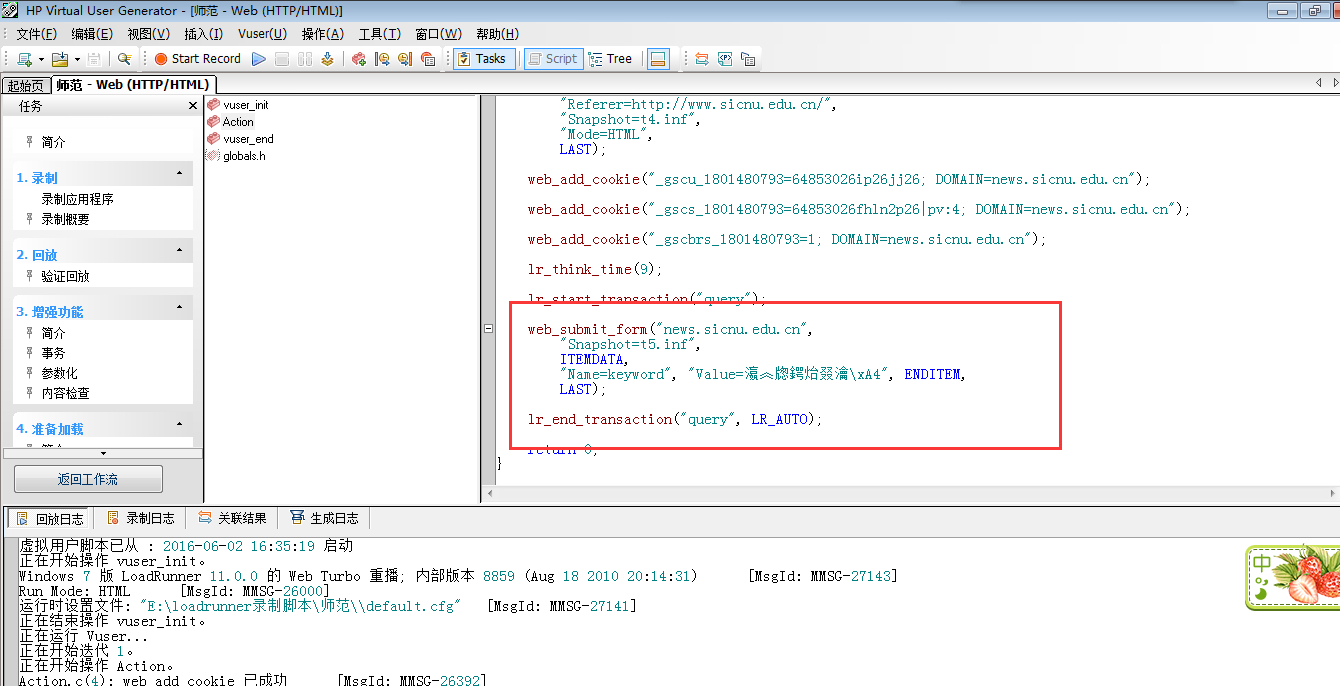Open the 编辑(E) menu
The image size is (1340, 686).
pos(92,34)
